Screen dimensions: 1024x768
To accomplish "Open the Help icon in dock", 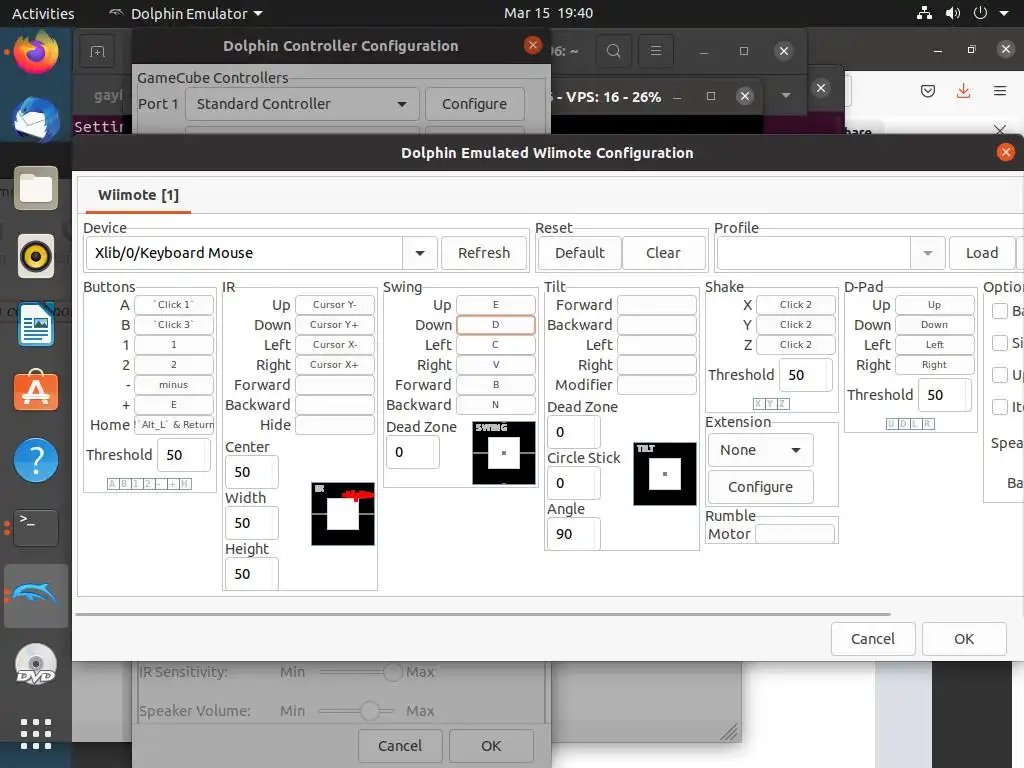I will pos(36,460).
